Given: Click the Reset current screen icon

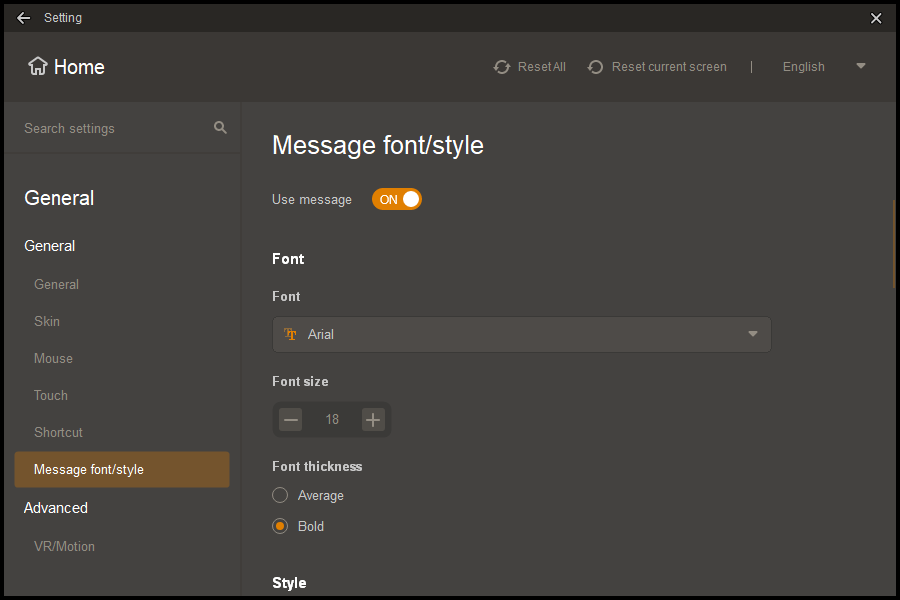Looking at the screenshot, I should [x=596, y=67].
